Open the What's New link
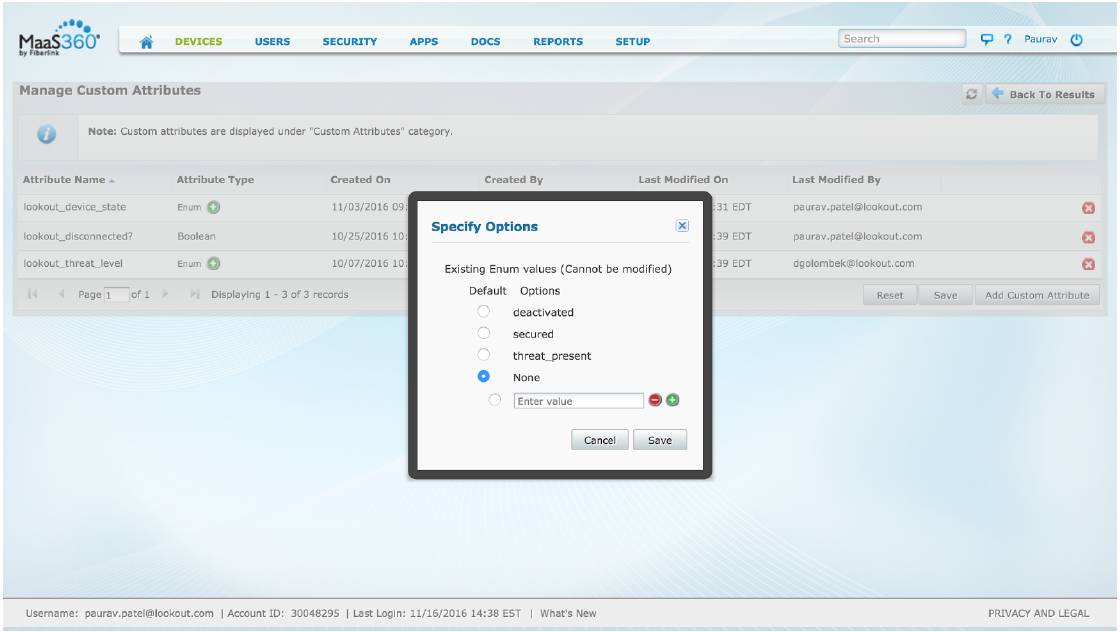This screenshot has width=1120, height=632. pyautogui.click(x=568, y=613)
